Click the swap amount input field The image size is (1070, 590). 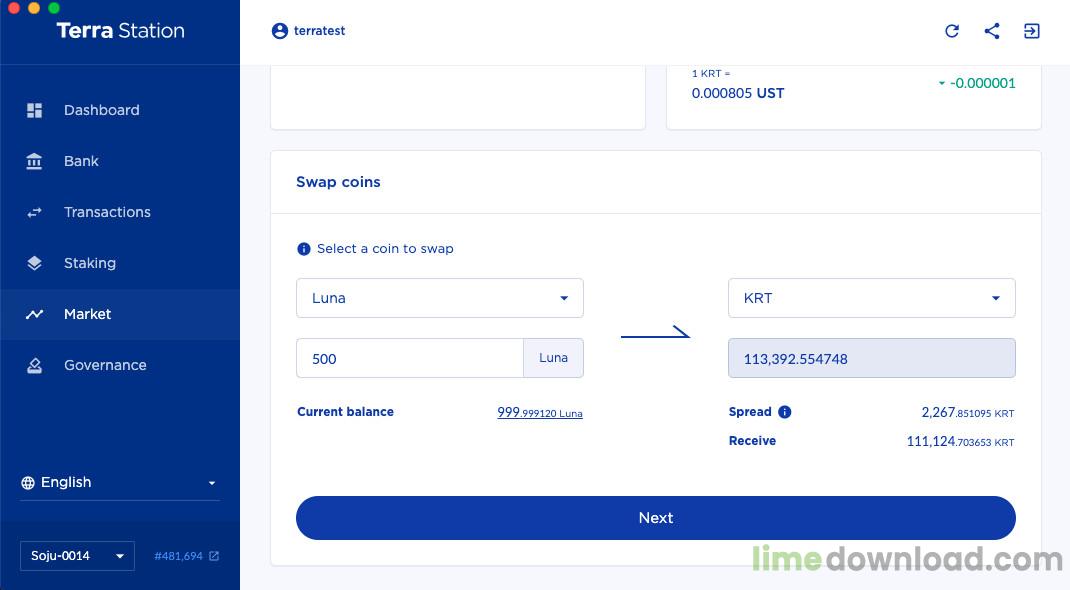[410, 358]
